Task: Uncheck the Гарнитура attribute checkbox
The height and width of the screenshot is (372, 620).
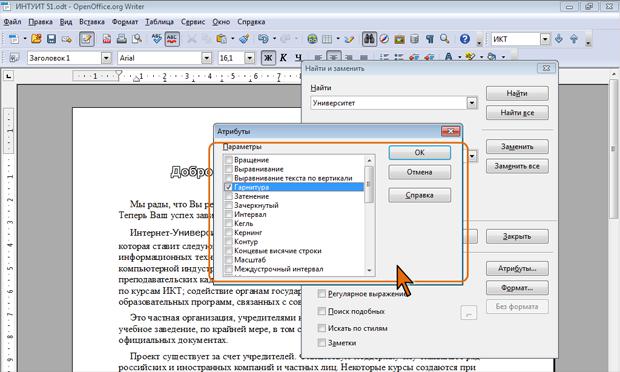Action: pos(229,187)
